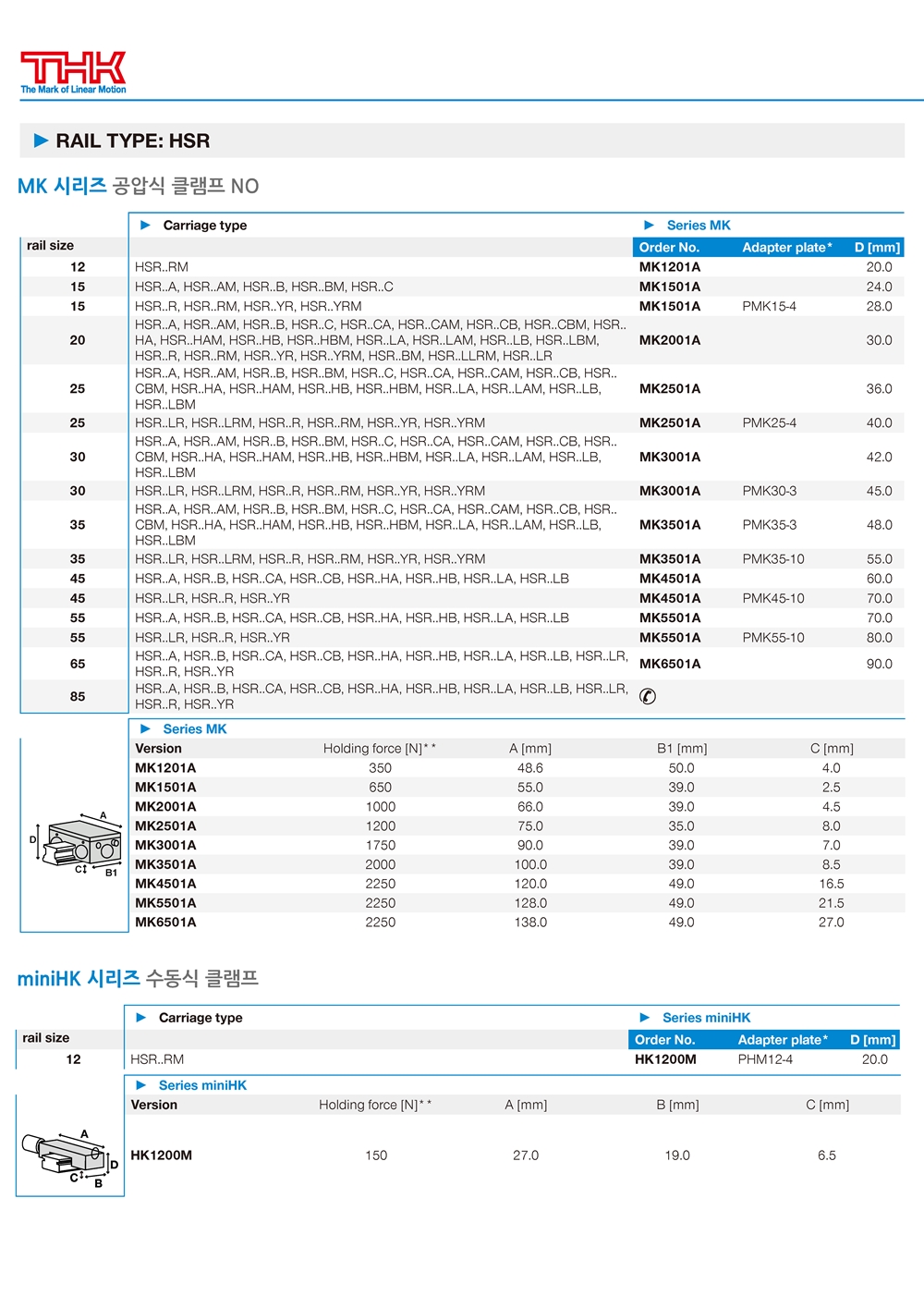The image size is (924, 1308).
Task: Click the 'HSR..R, HSR..RM, HSR..YR, HSR..YRM' carriage type
Action: 249,306
